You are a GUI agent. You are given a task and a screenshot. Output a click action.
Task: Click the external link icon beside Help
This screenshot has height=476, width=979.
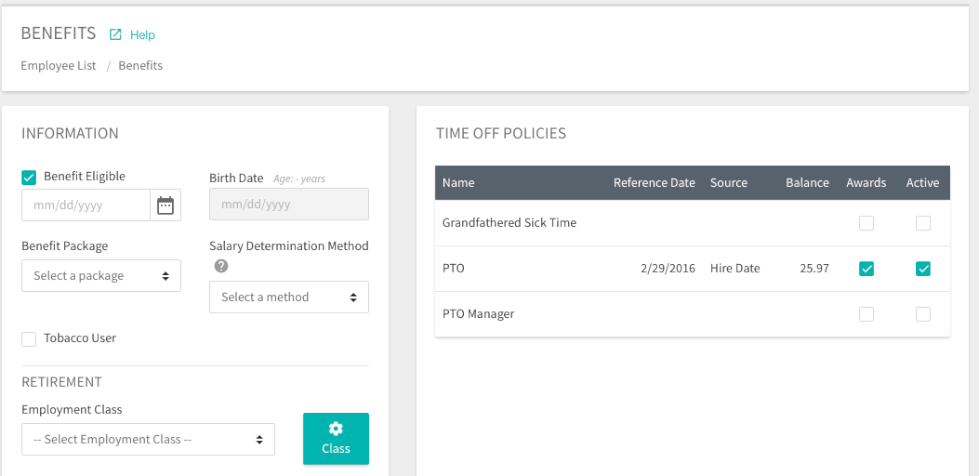(x=115, y=35)
